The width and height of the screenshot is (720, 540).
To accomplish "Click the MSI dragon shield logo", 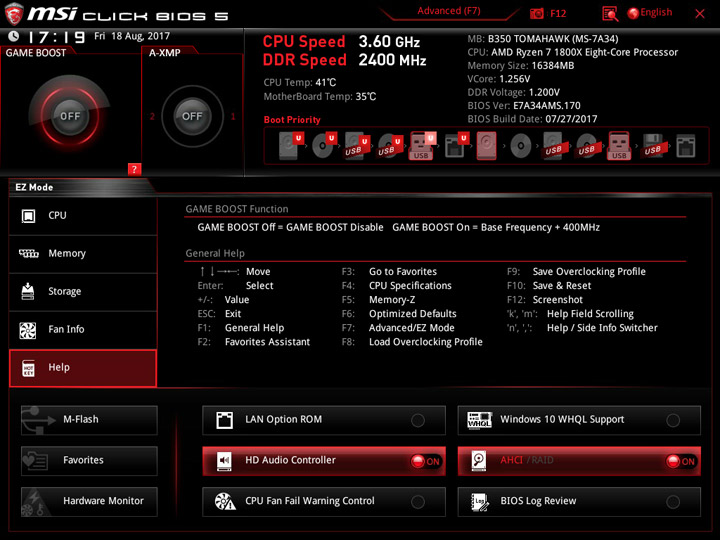I will coord(14,13).
